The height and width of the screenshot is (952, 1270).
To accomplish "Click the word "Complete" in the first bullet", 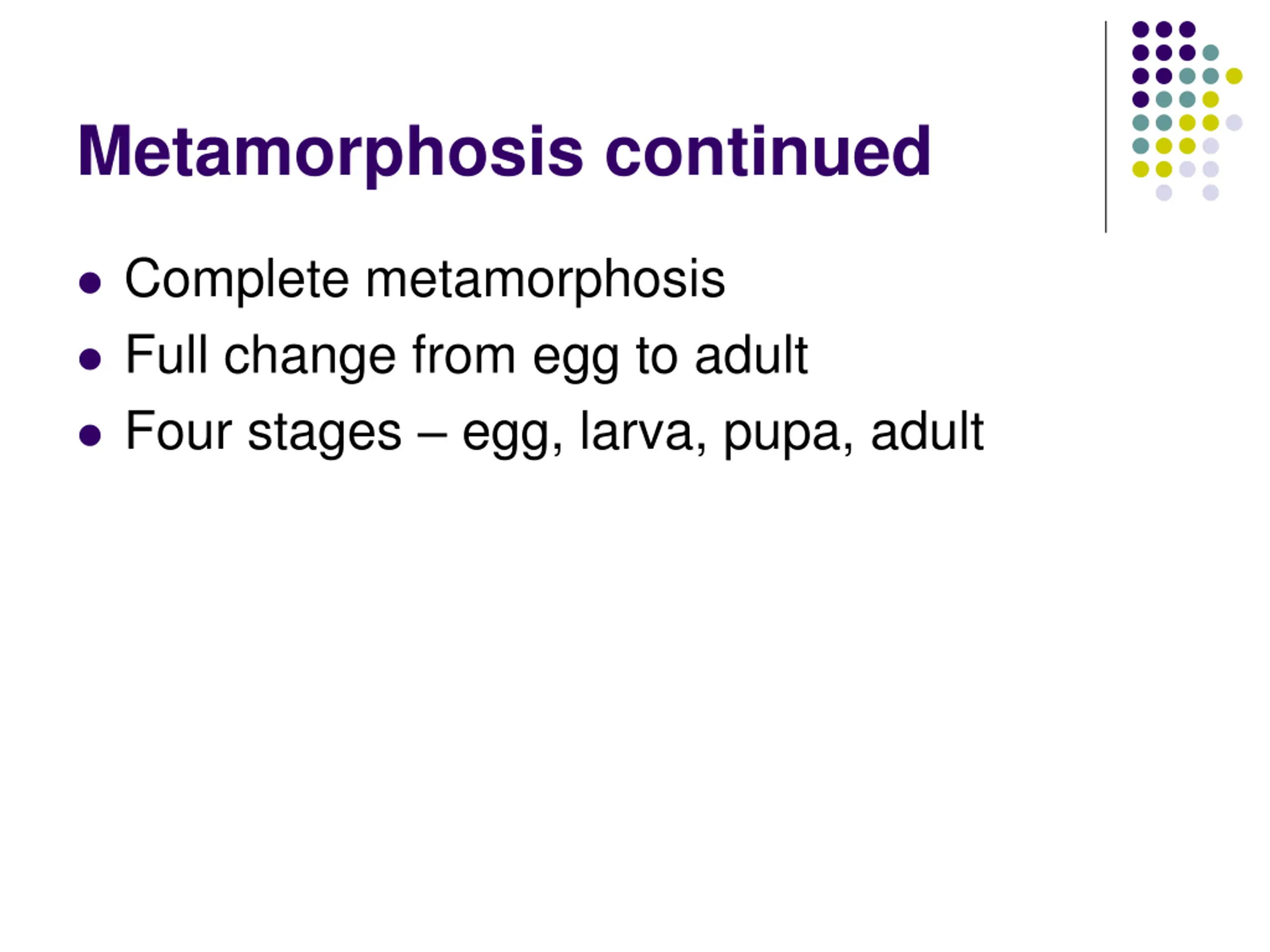I will tap(237, 280).
